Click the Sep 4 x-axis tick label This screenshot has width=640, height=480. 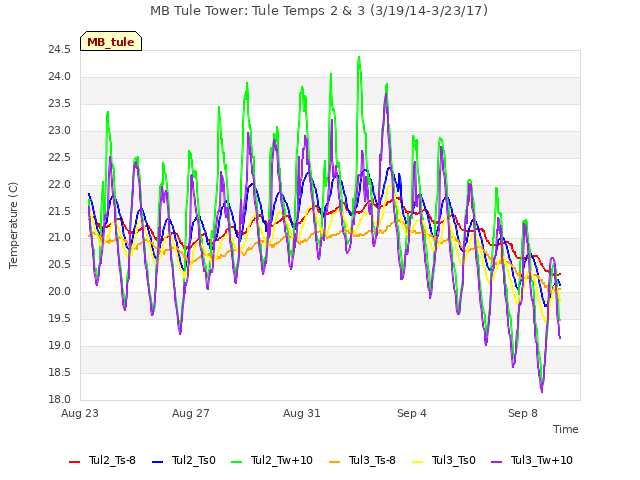(412, 413)
